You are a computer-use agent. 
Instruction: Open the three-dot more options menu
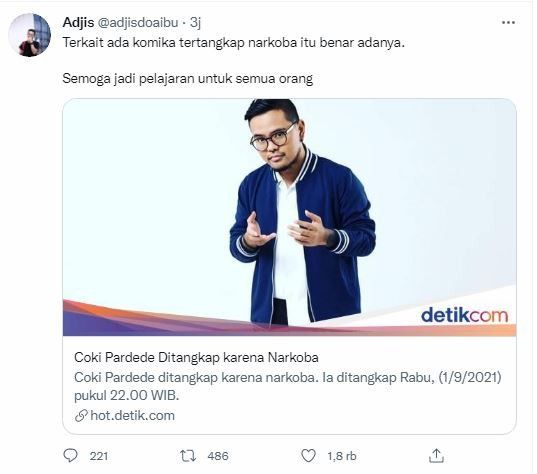(x=508, y=23)
